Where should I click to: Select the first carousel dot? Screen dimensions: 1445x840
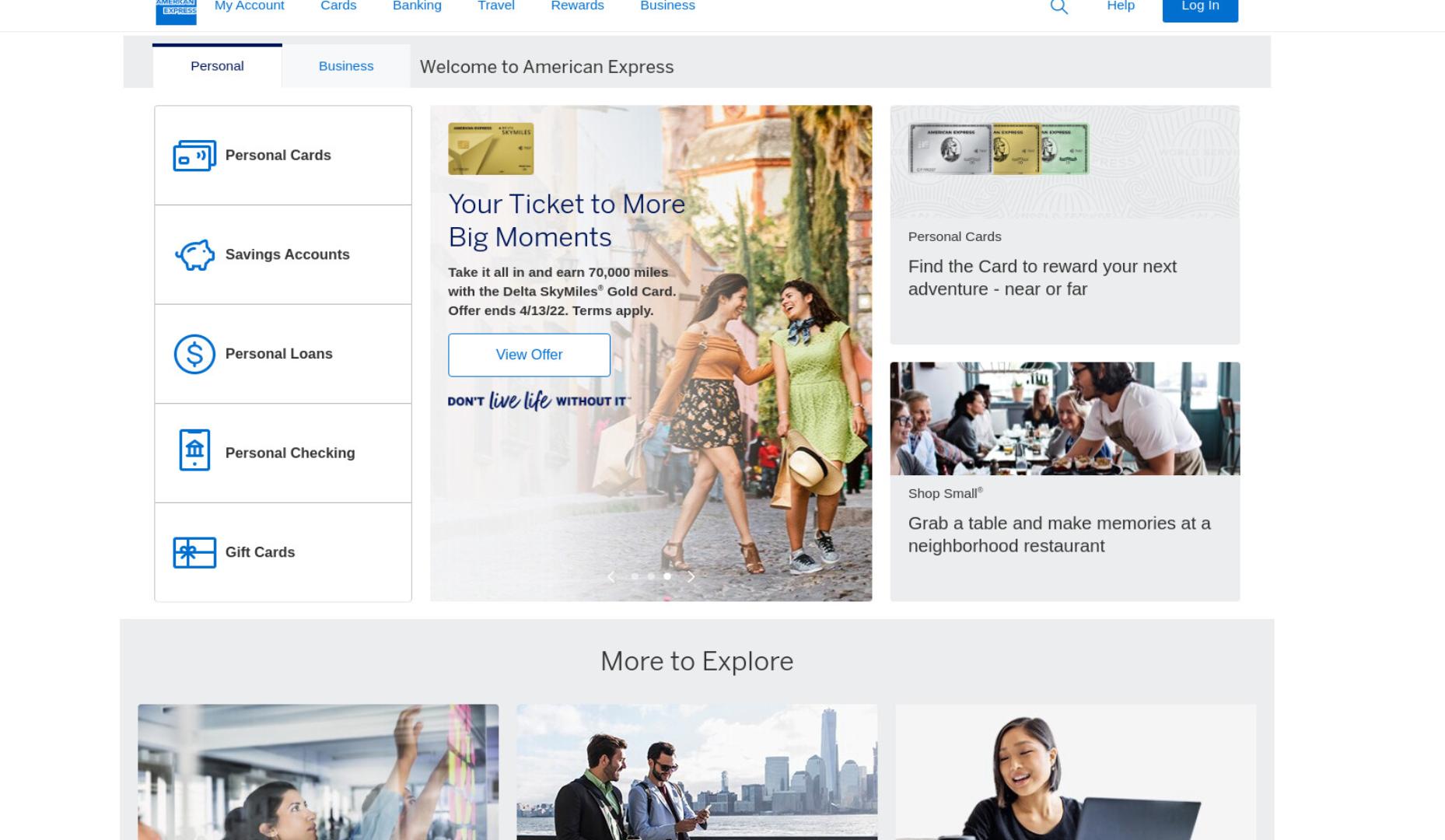click(x=635, y=576)
